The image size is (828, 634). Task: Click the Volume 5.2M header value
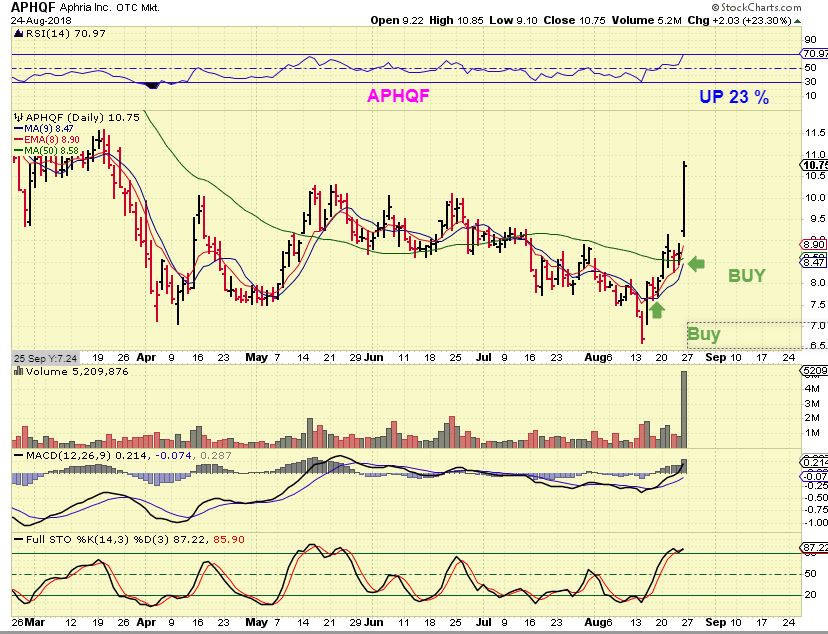647,21
